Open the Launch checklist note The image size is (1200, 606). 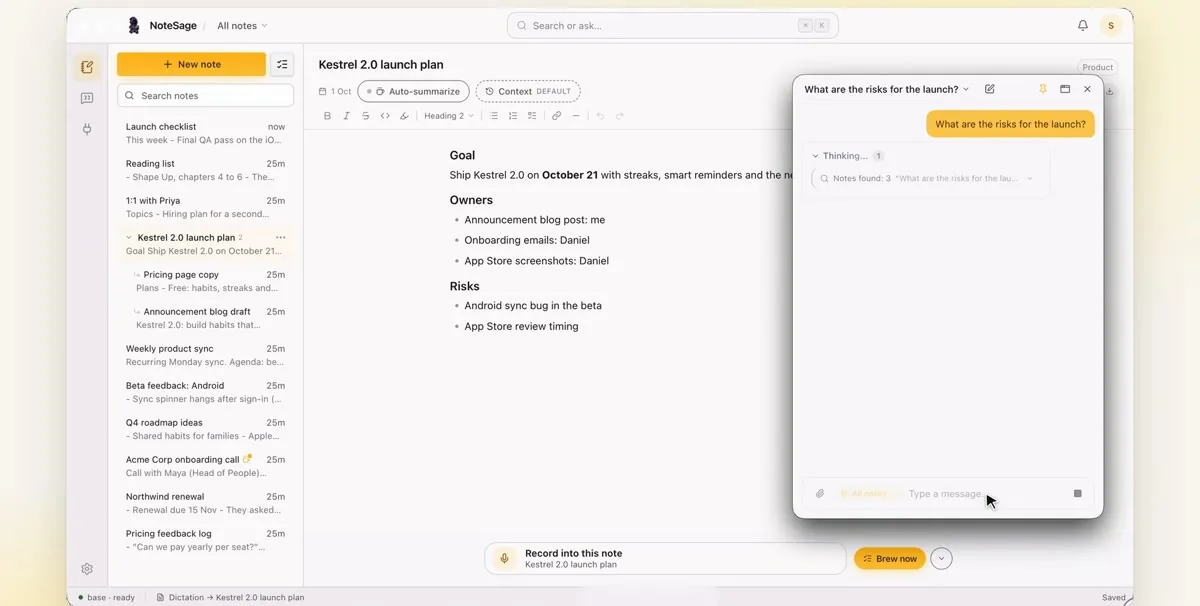click(x=205, y=133)
